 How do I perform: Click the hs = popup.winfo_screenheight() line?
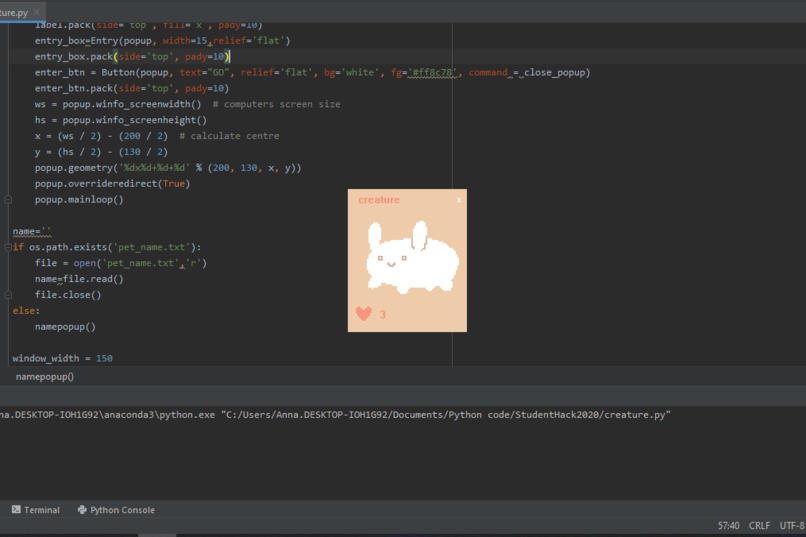click(x=120, y=120)
